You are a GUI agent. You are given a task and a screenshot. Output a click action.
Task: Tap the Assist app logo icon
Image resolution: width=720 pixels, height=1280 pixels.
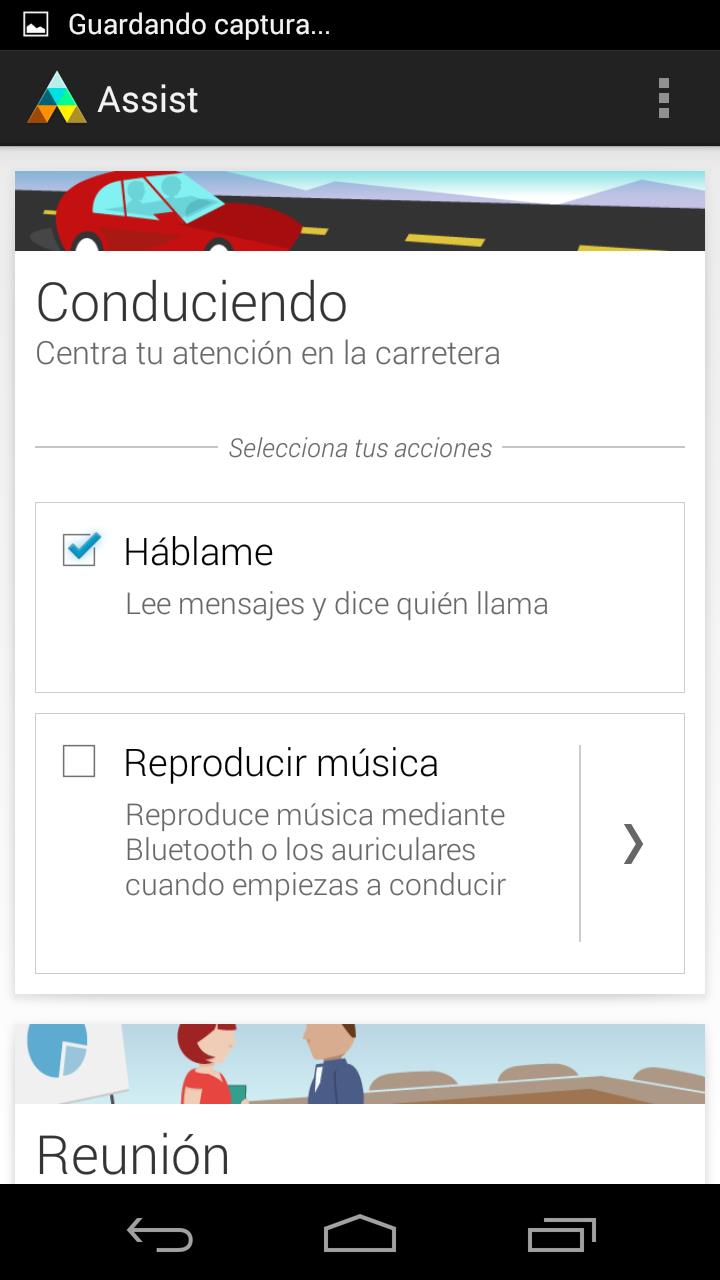point(57,98)
